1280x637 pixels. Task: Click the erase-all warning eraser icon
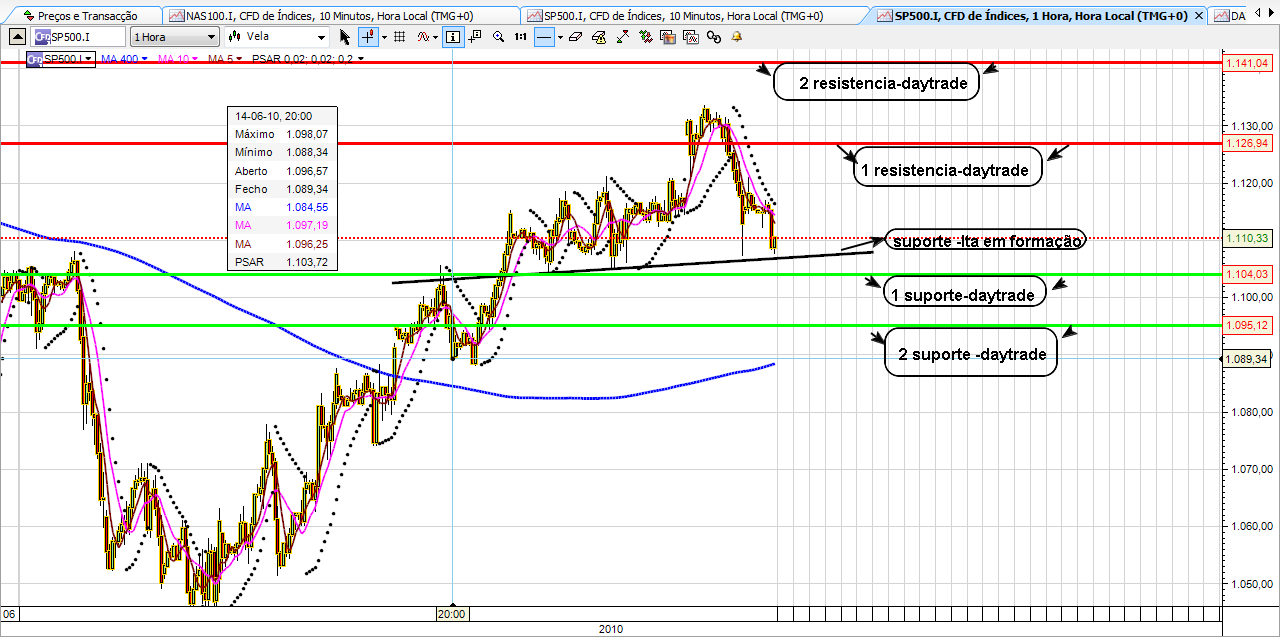[599, 36]
